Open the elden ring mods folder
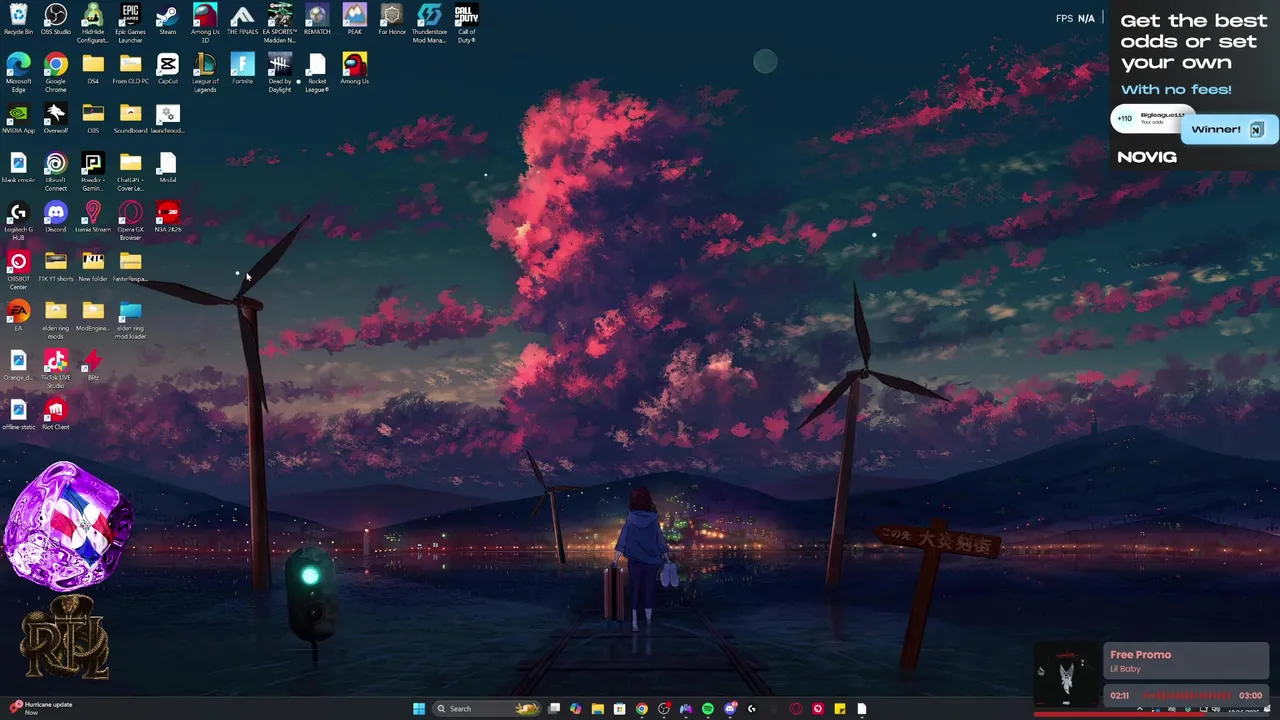The image size is (1280, 720). tap(56, 321)
